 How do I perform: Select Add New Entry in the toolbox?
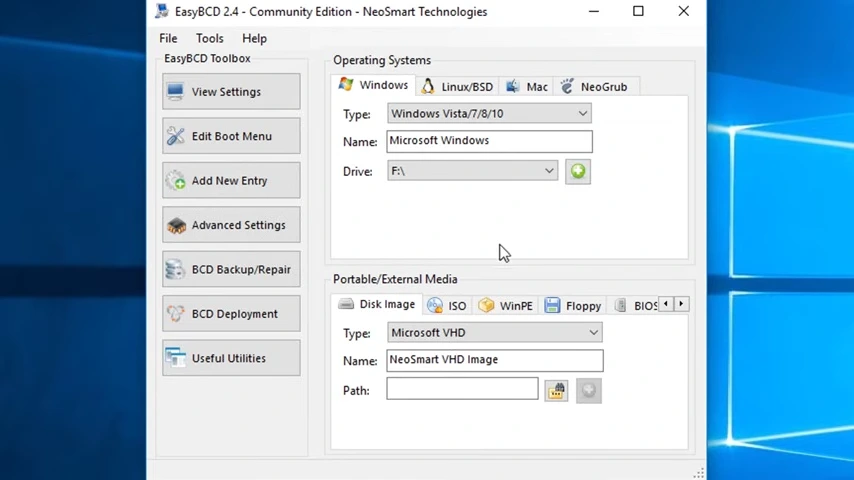tap(231, 180)
